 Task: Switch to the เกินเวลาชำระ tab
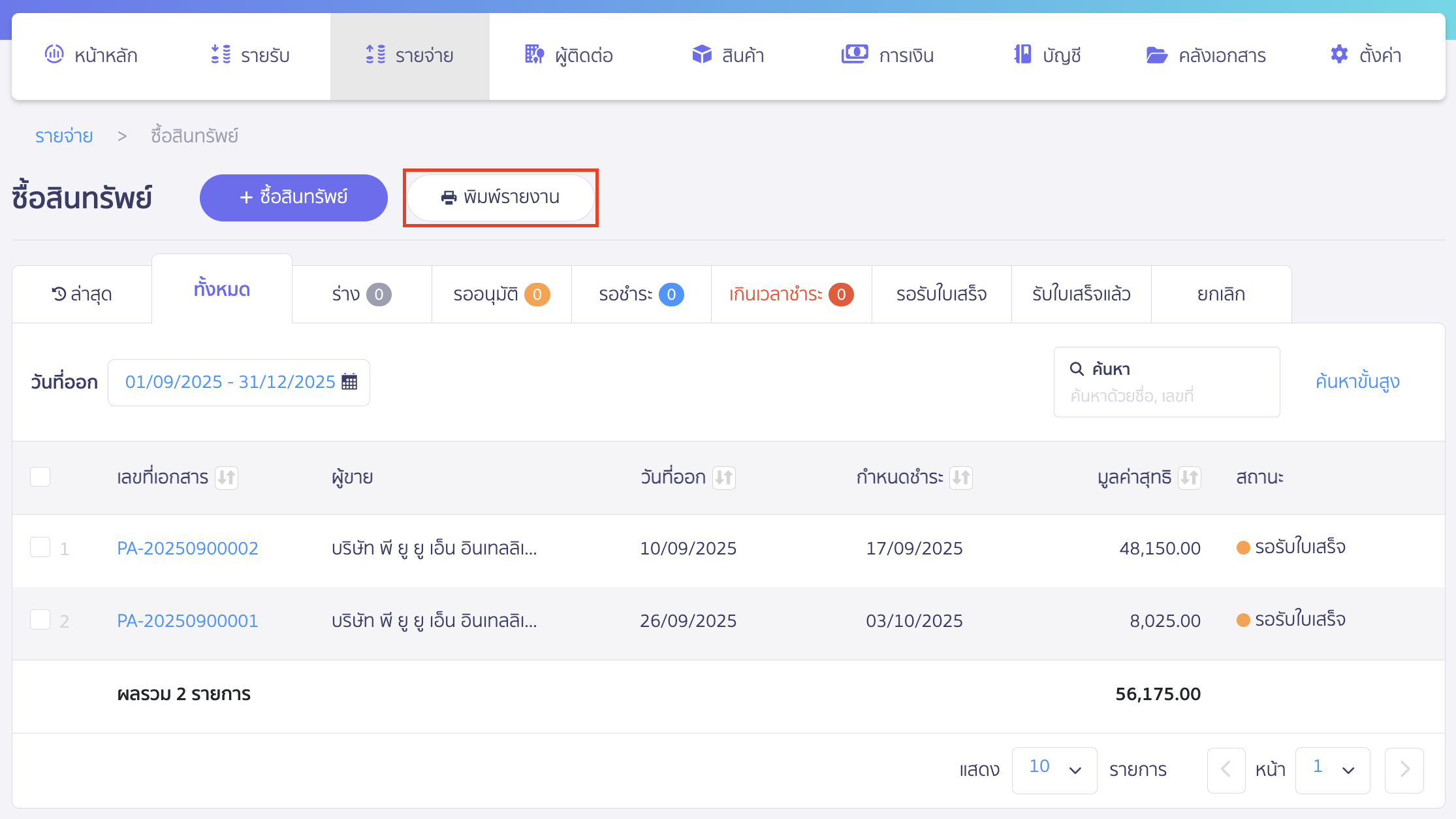pos(790,294)
